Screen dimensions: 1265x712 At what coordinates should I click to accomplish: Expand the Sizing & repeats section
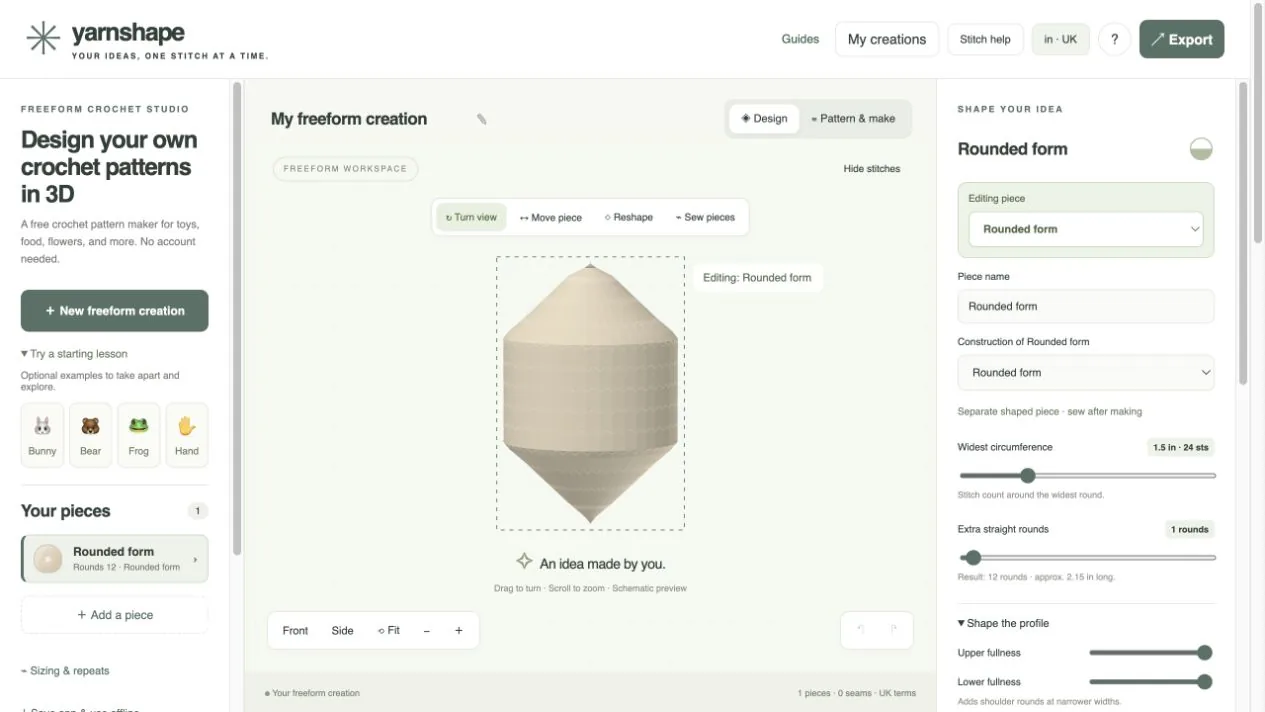point(65,671)
